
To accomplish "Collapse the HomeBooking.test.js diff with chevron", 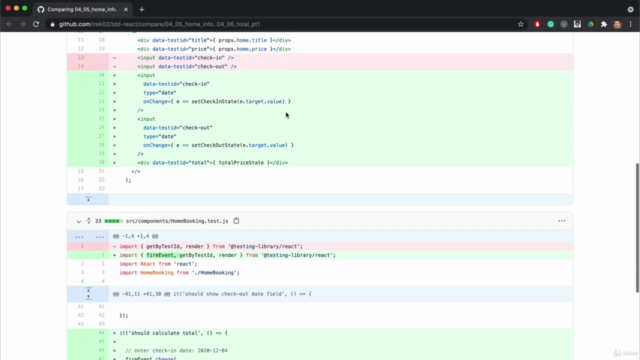I will 78,221.
